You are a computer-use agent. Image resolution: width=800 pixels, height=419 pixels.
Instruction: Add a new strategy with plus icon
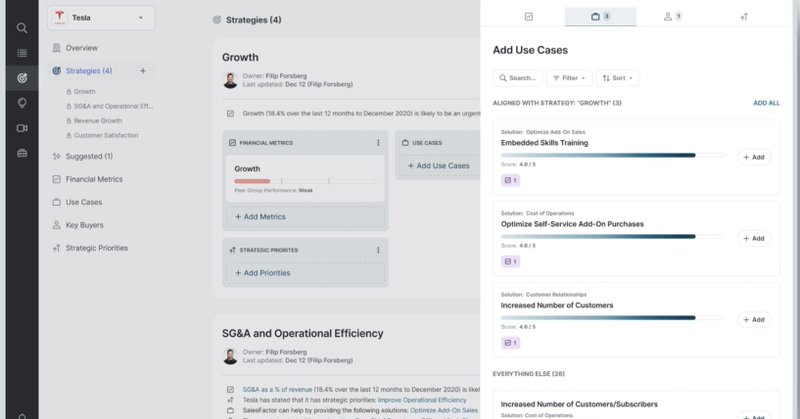[x=143, y=71]
